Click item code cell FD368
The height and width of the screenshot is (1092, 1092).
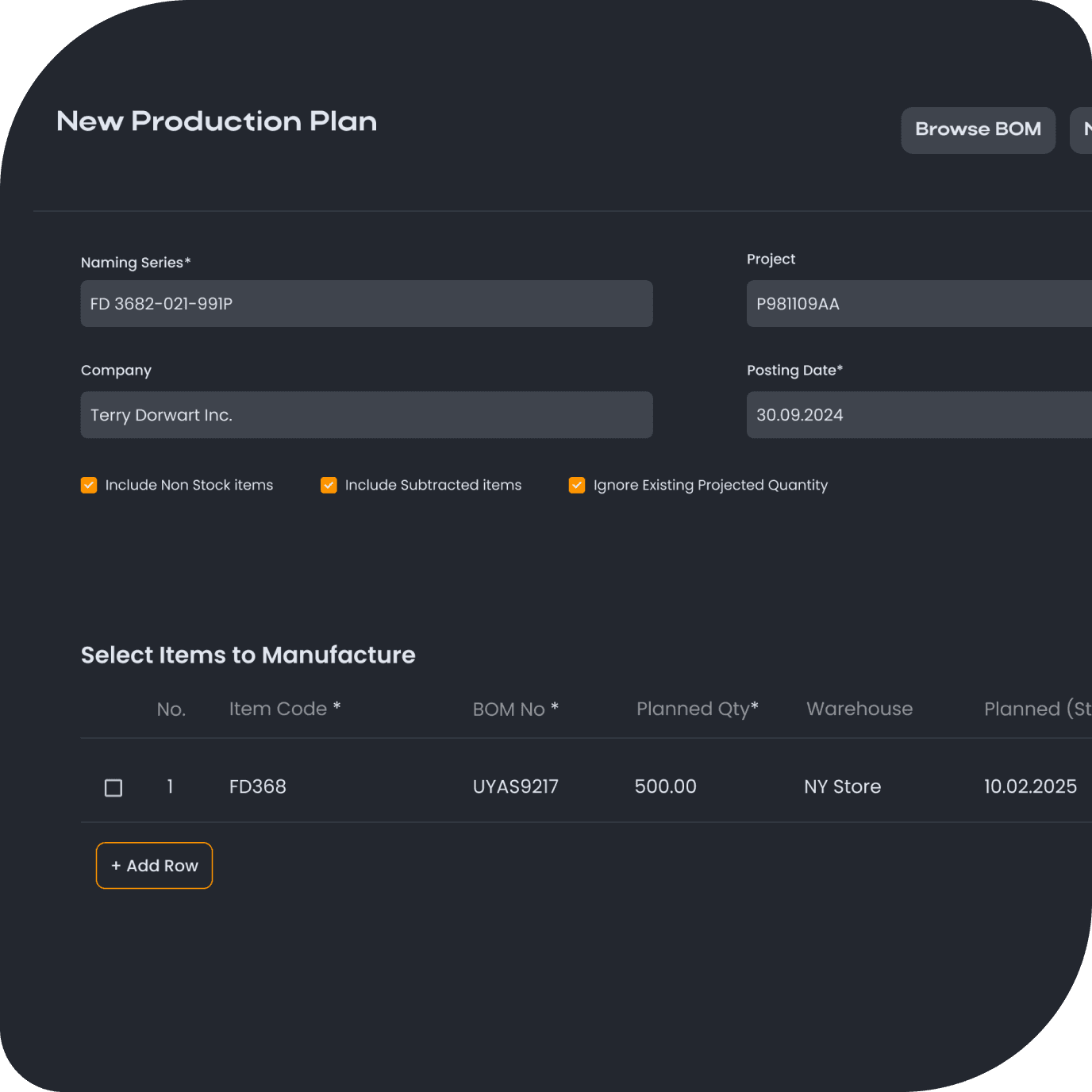(x=258, y=786)
